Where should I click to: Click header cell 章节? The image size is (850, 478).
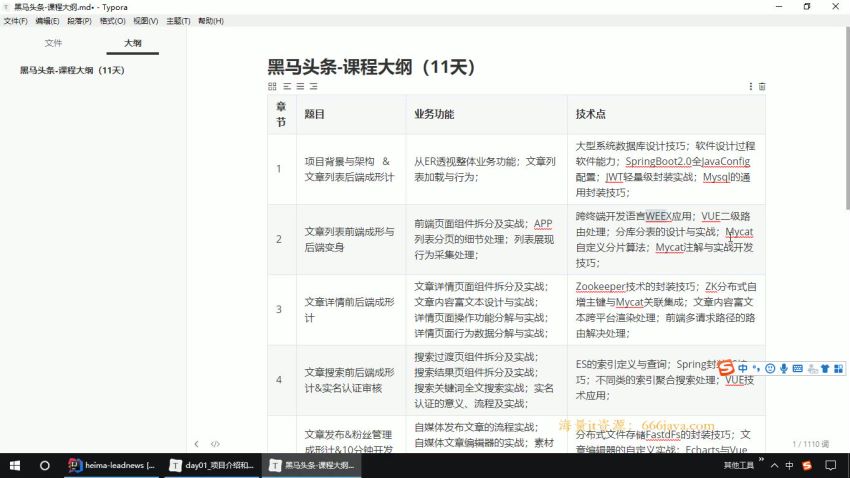[x=281, y=114]
